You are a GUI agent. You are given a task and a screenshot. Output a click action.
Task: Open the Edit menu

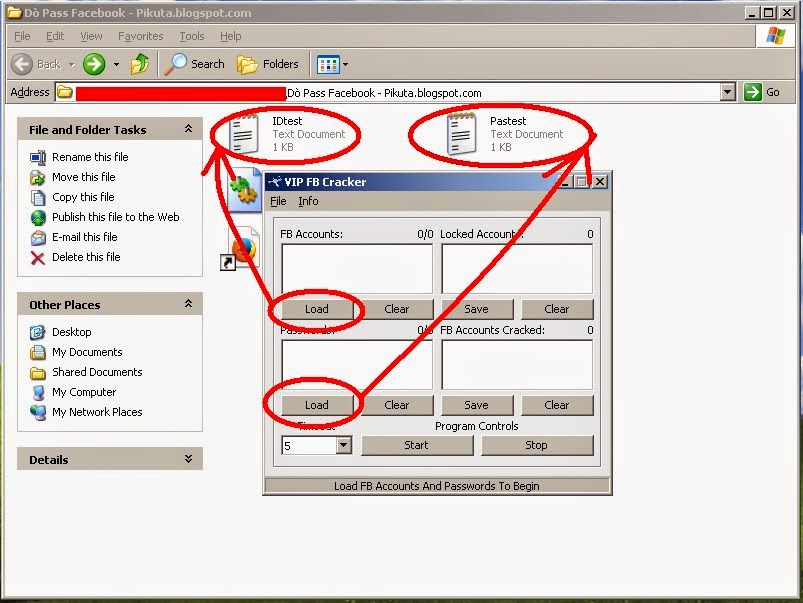pyautogui.click(x=55, y=36)
